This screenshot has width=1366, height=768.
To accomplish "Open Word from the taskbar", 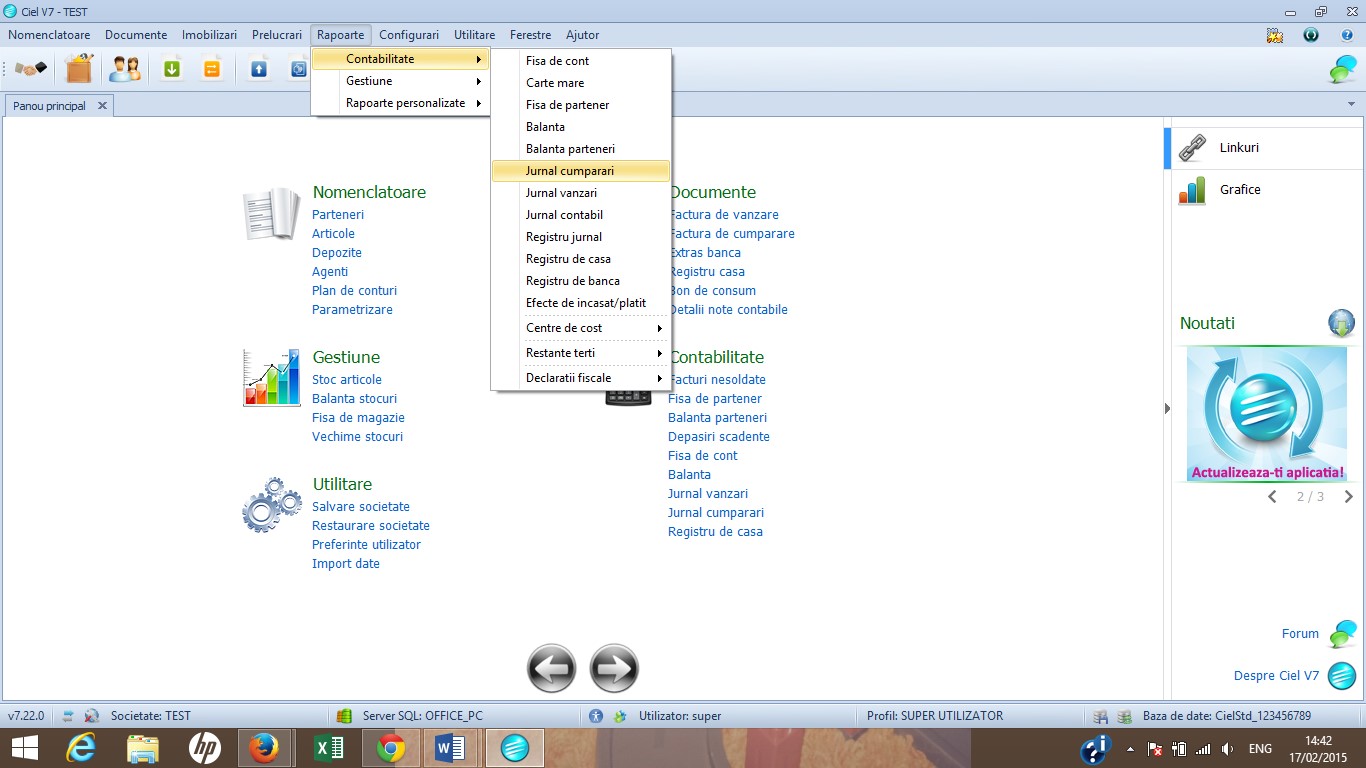I will point(450,748).
